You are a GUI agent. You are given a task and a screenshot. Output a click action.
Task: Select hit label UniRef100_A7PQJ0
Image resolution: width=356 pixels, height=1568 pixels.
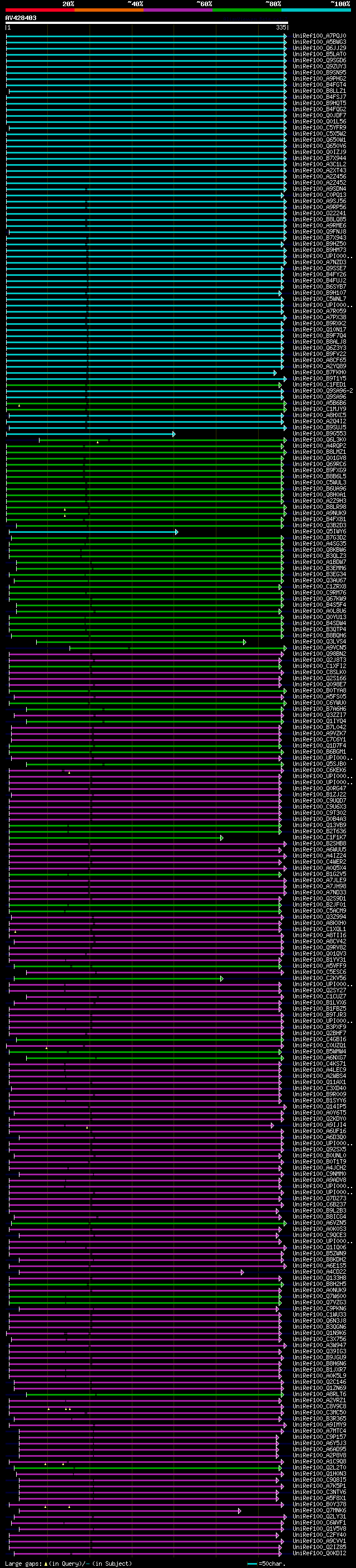[319, 36]
